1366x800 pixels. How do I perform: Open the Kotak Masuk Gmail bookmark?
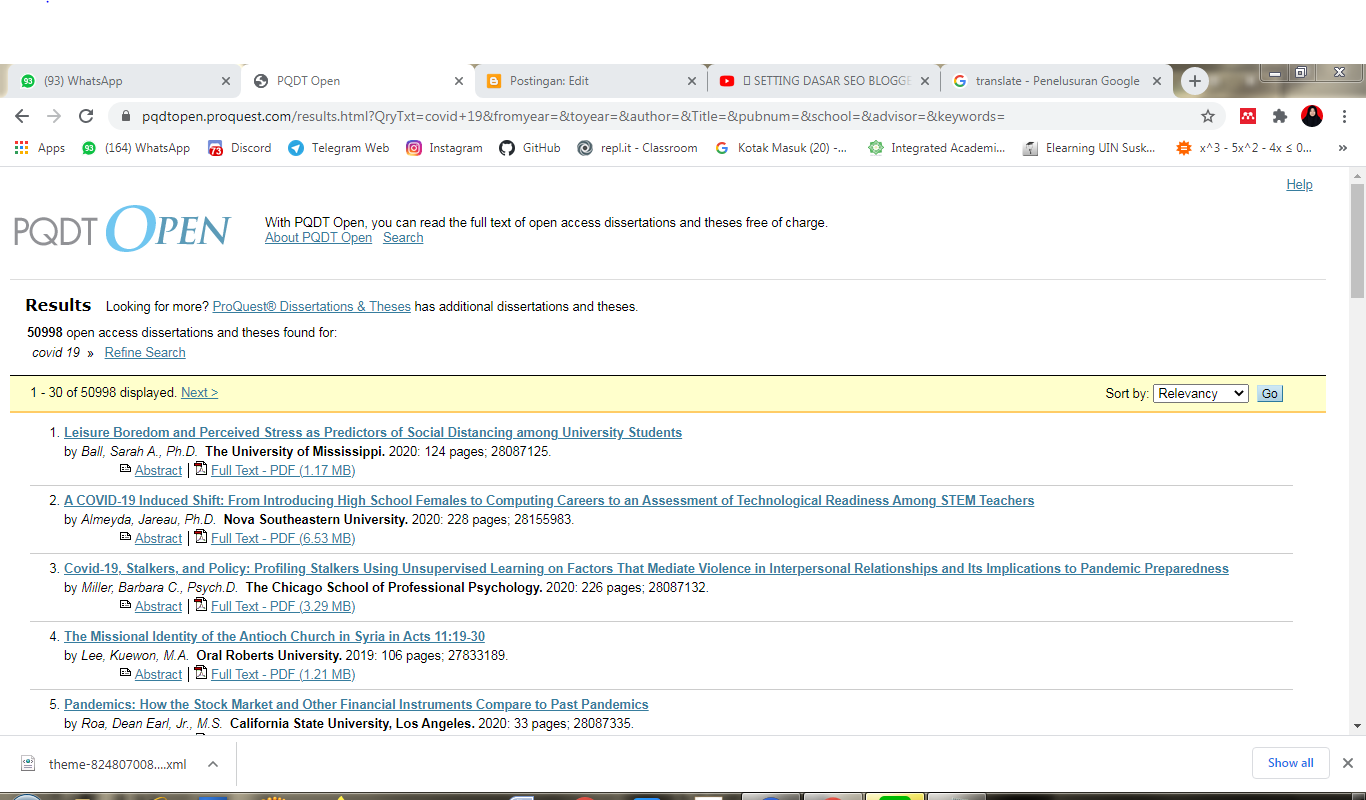tap(781, 148)
